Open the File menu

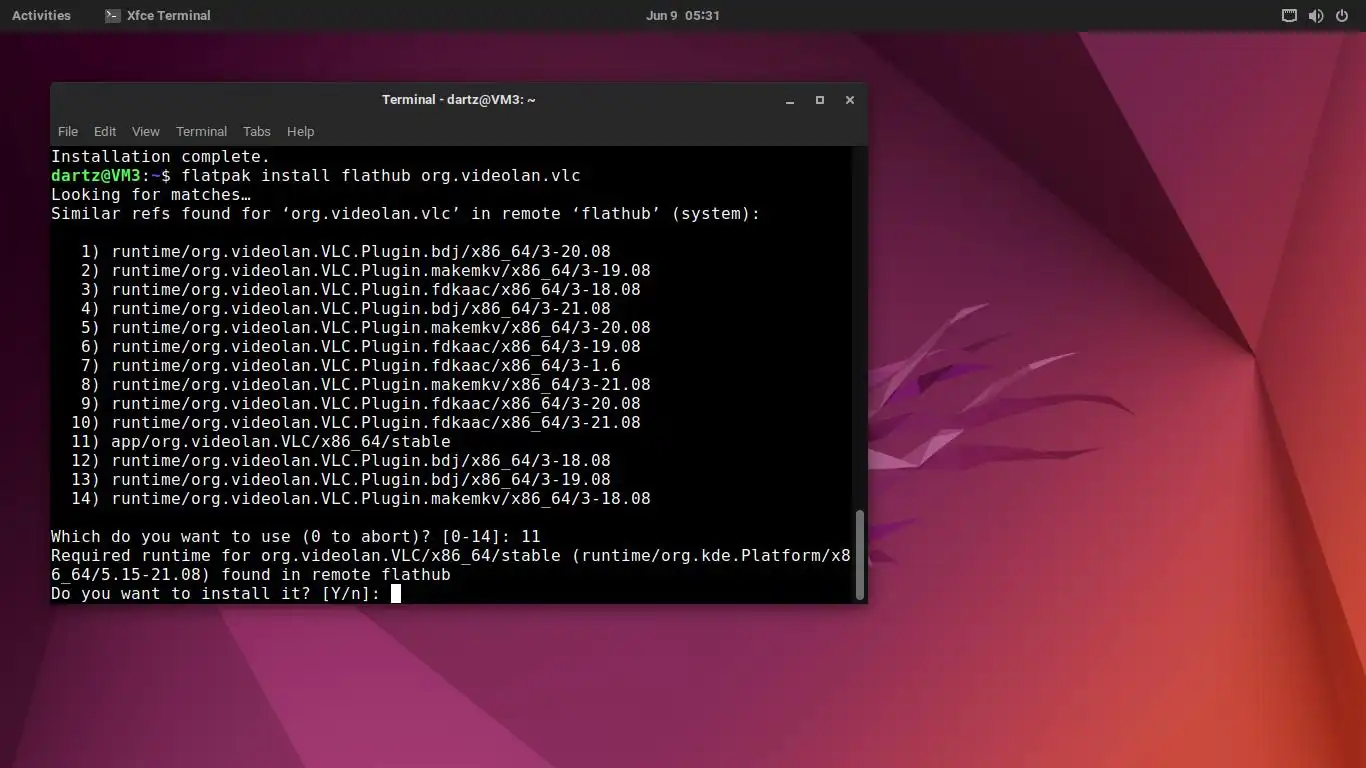[68, 131]
